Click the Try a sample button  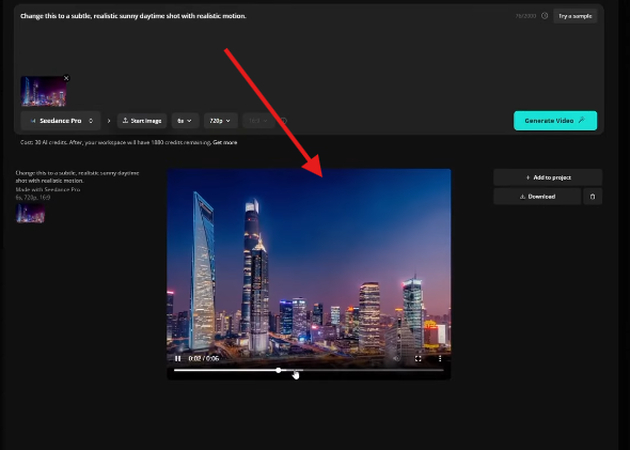tap(575, 16)
